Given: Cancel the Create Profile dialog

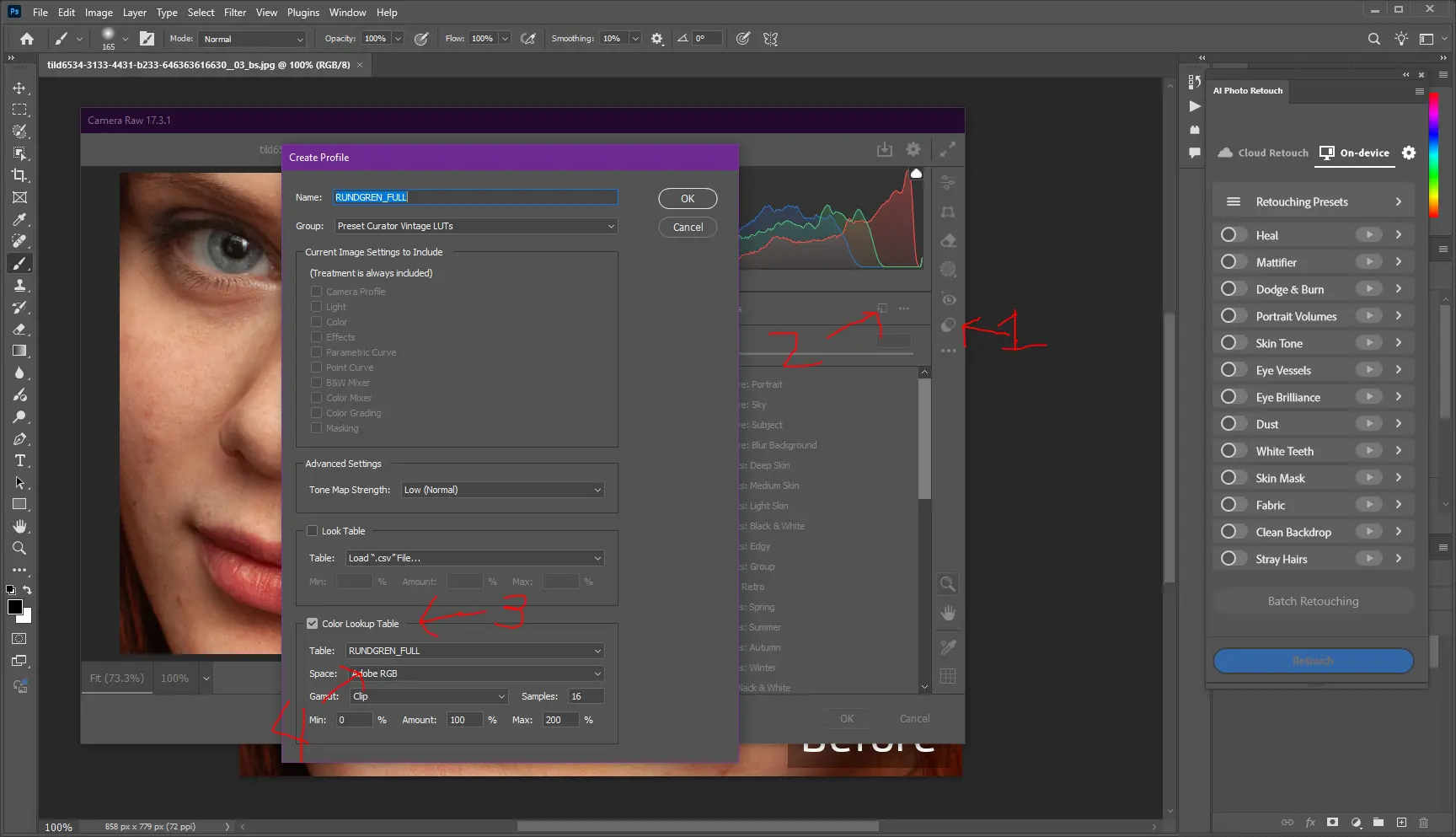Looking at the screenshot, I should 688,227.
